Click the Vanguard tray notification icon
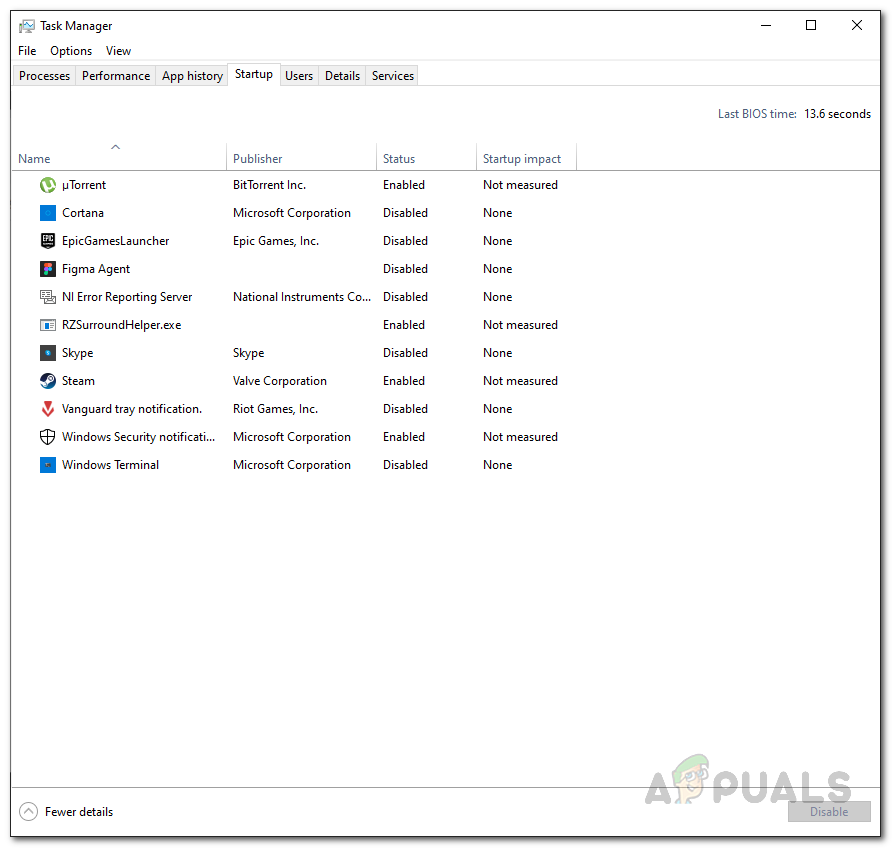The width and height of the screenshot is (892, 848). [x=48, y=408]
